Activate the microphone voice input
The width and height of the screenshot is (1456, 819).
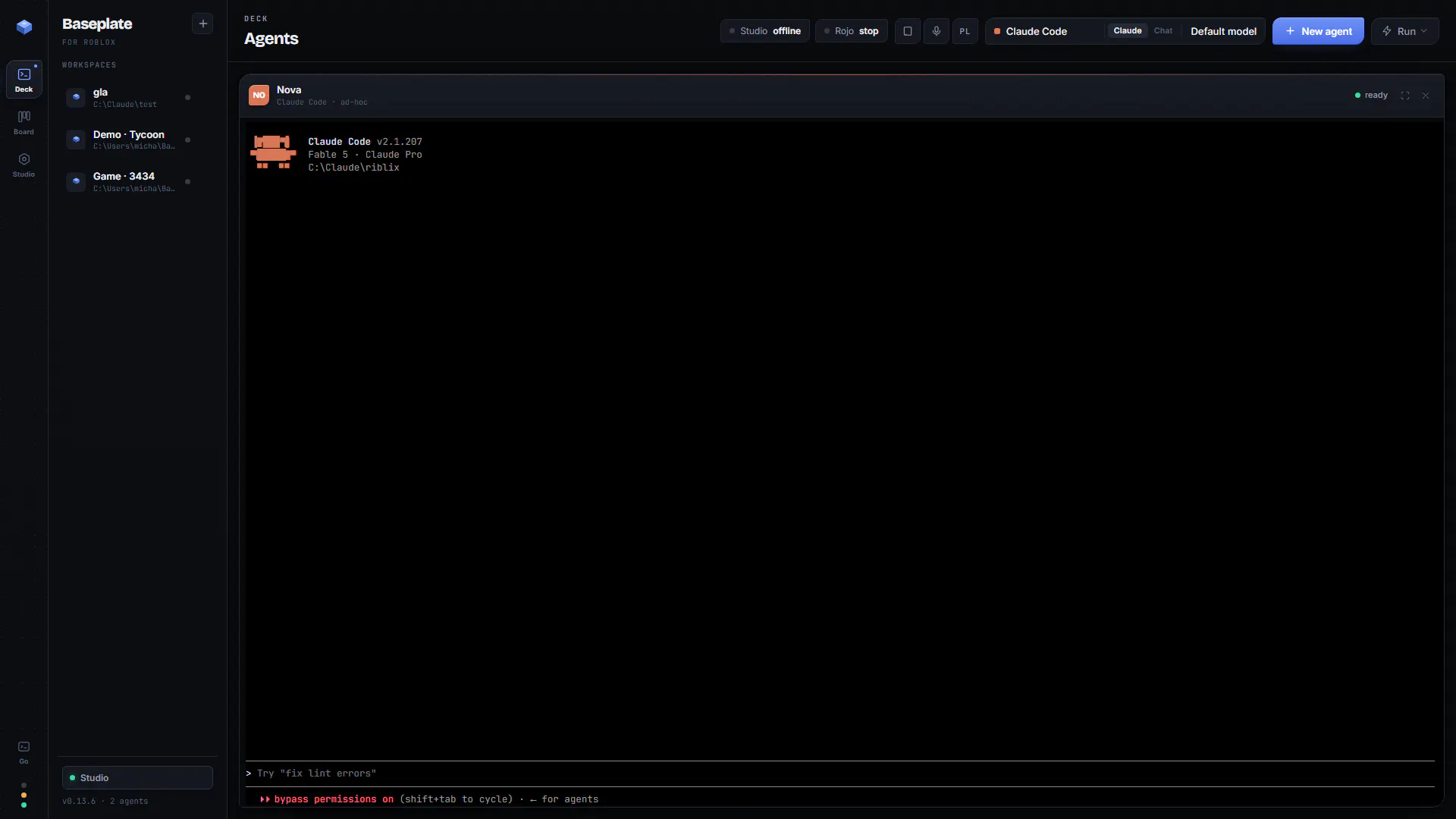pyautogui.click(x=937, y=31)
